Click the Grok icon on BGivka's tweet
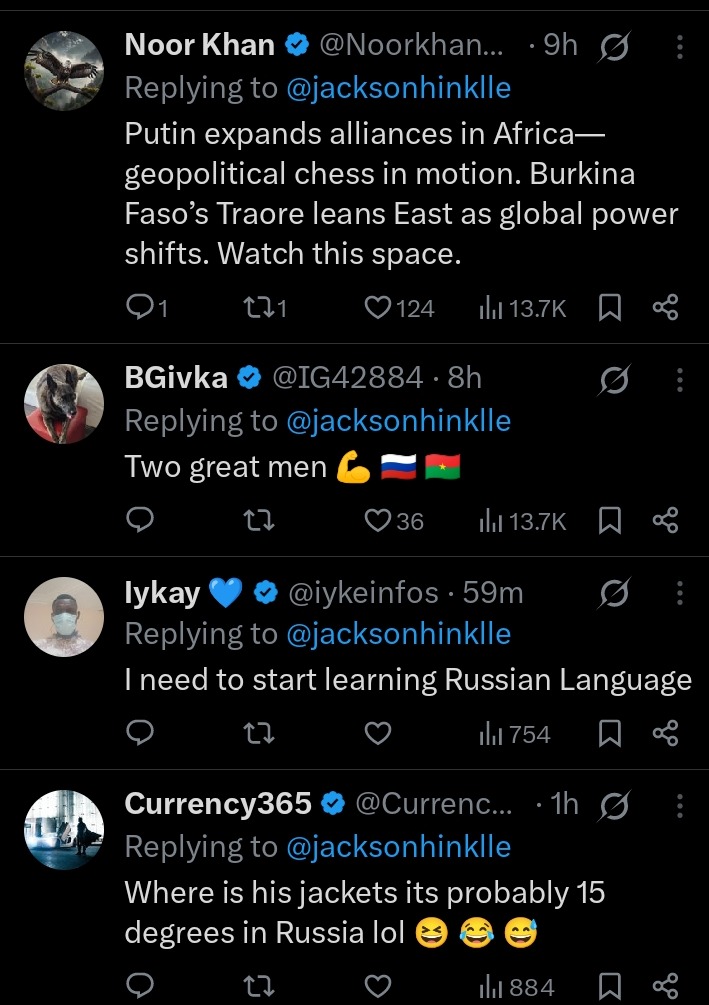709x1005 pixels. pyautogui.click(x=611, y=378)
